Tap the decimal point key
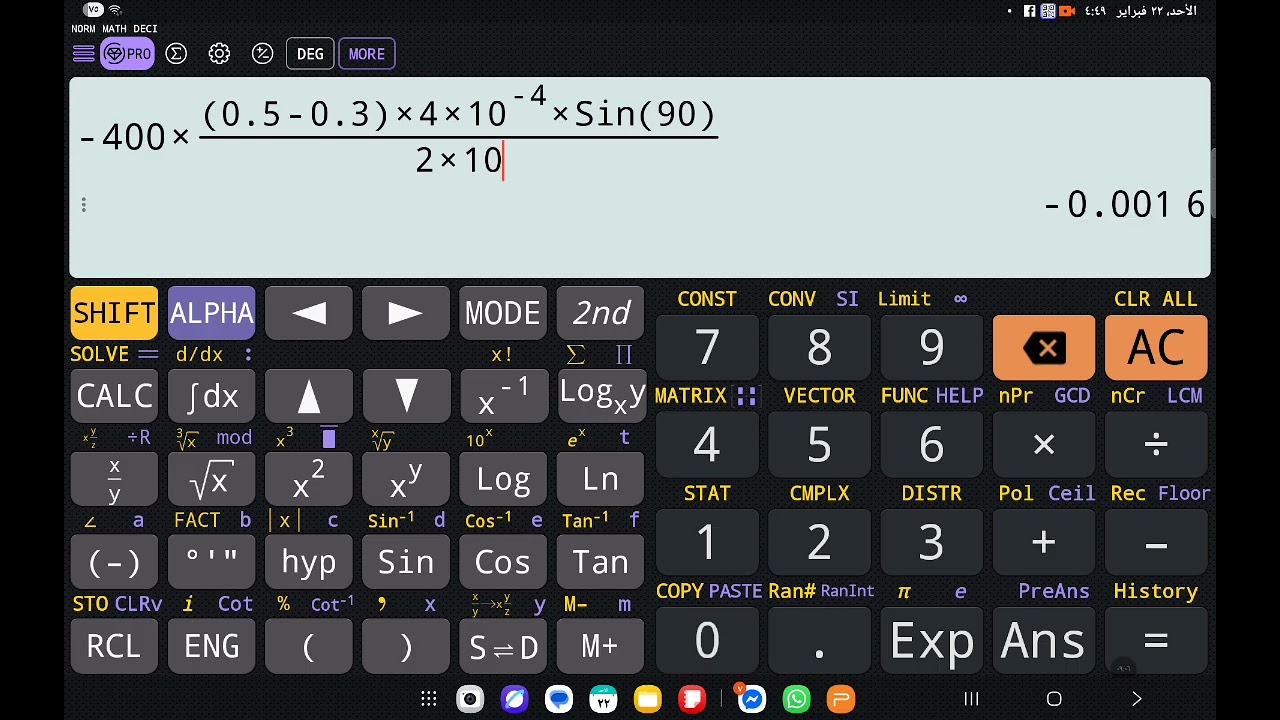The width and height of the screenshot is (1280, 720). click(x=819, y=640)
